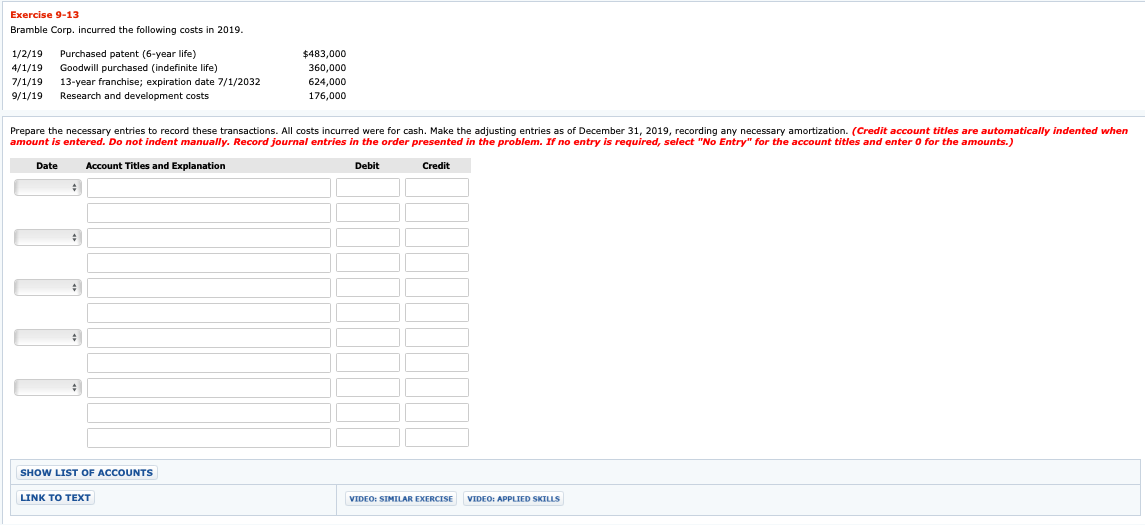1145x525 pixels.
Task: Focus the account title field beside the third Date dropdown
Action: (209, 288)
